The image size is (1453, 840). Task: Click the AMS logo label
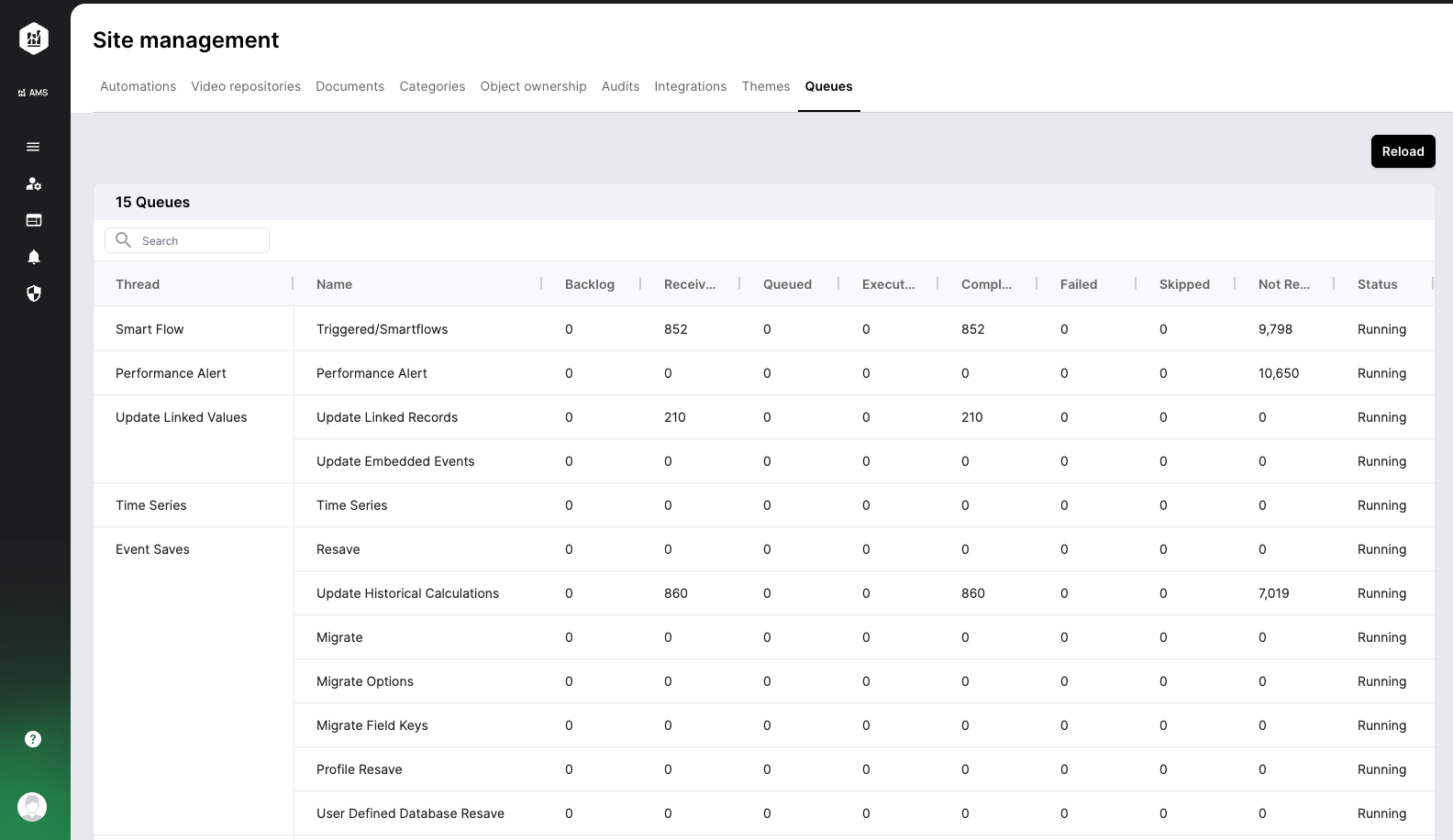click(x=33, y=93)
